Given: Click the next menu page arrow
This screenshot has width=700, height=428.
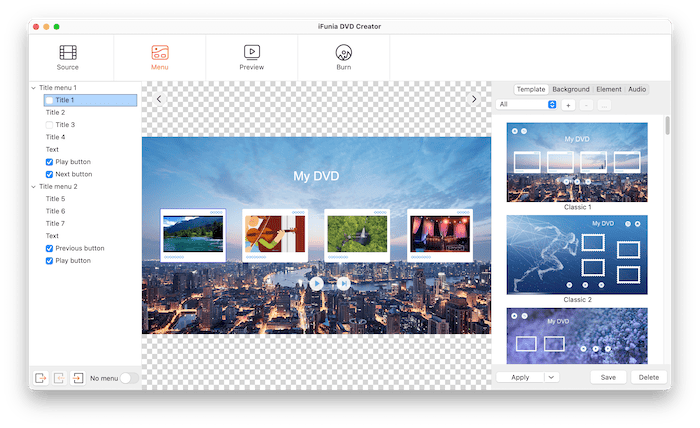Looking at the screenshot, I should click(x=474, y=99).
